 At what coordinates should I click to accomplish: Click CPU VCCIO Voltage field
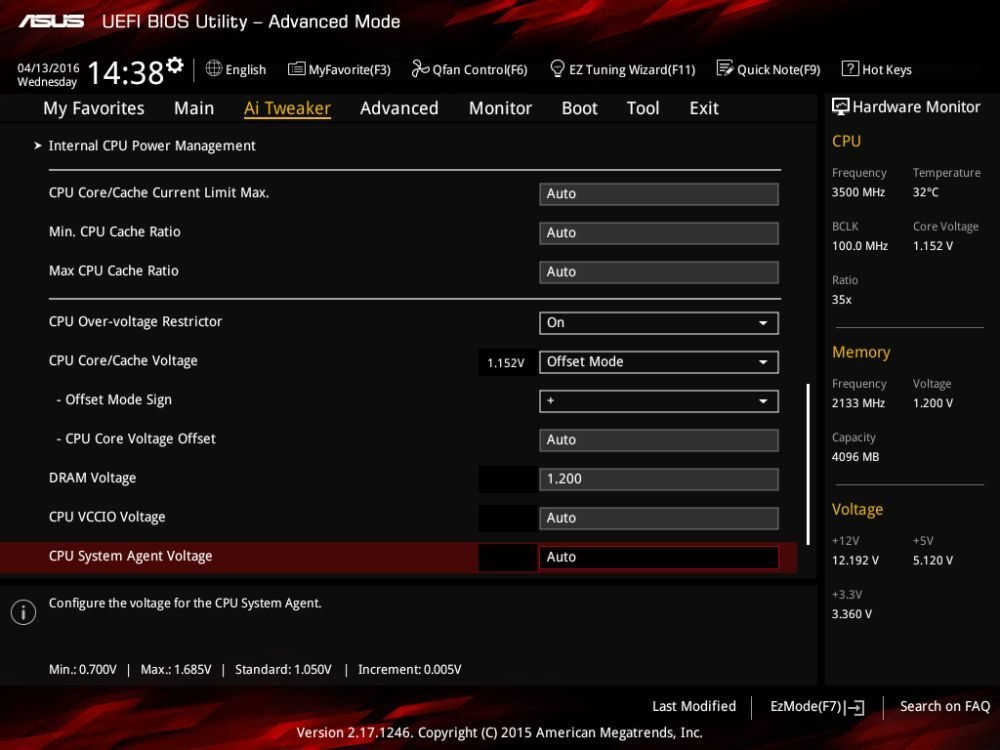(659, 518)
